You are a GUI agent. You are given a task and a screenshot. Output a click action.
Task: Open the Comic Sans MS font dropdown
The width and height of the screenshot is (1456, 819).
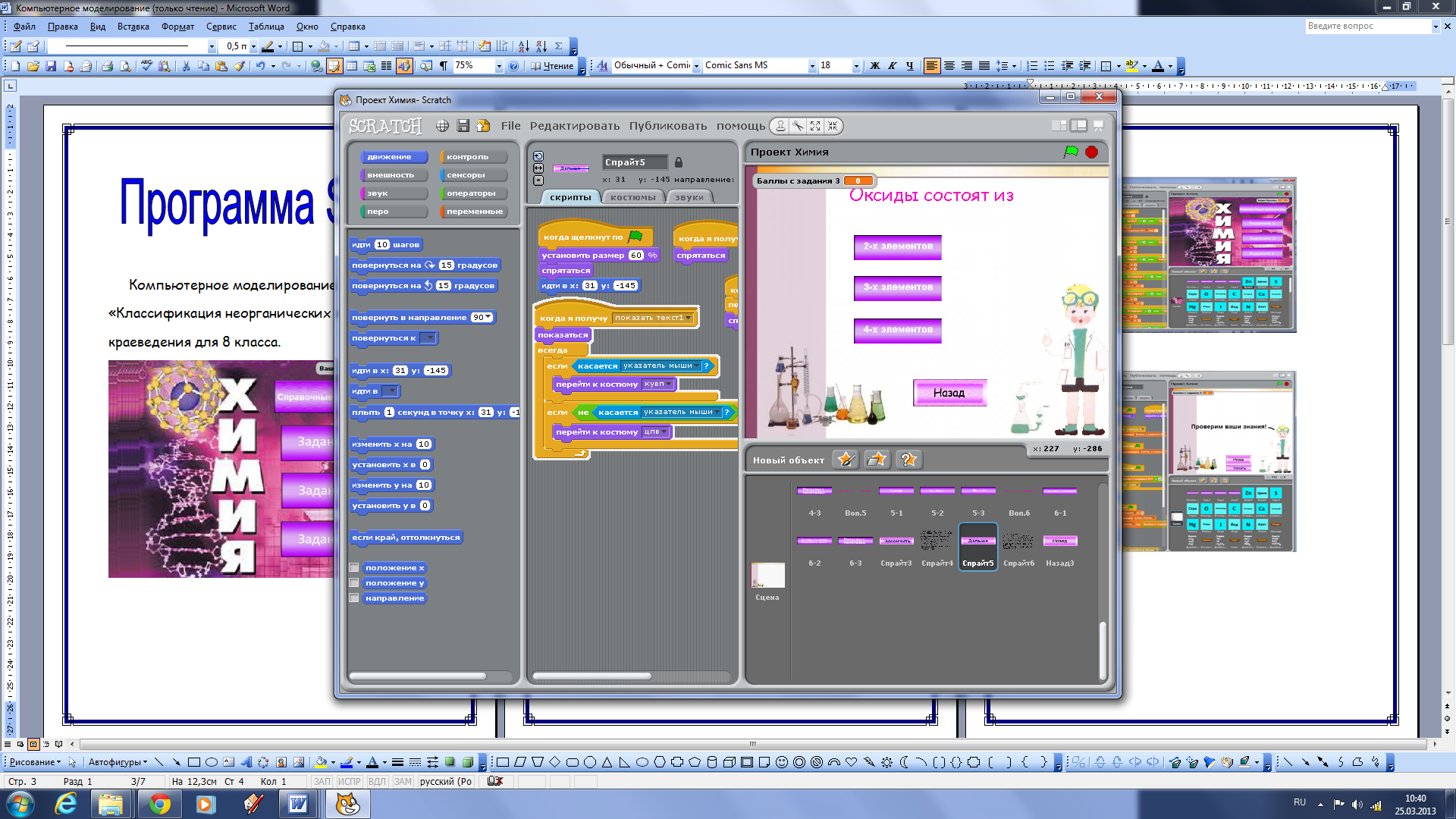click(x=812, y=66)
